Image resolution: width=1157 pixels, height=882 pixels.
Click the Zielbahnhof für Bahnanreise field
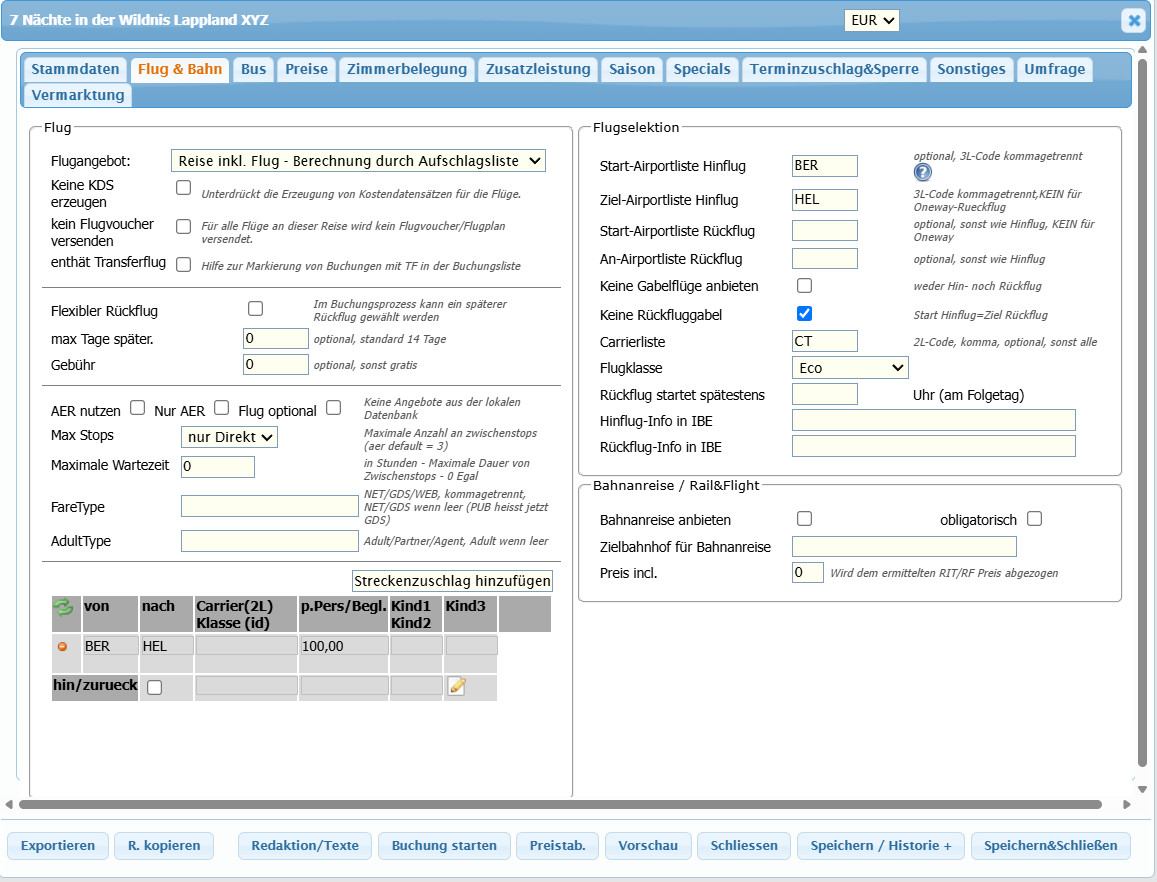tap(904, 546)
